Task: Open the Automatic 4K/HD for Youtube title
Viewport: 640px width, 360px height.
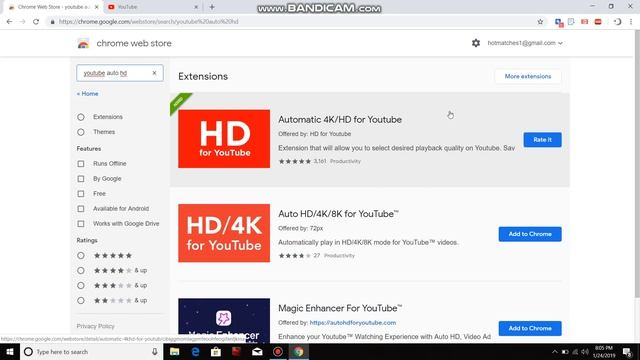Action: click(340, 120)
